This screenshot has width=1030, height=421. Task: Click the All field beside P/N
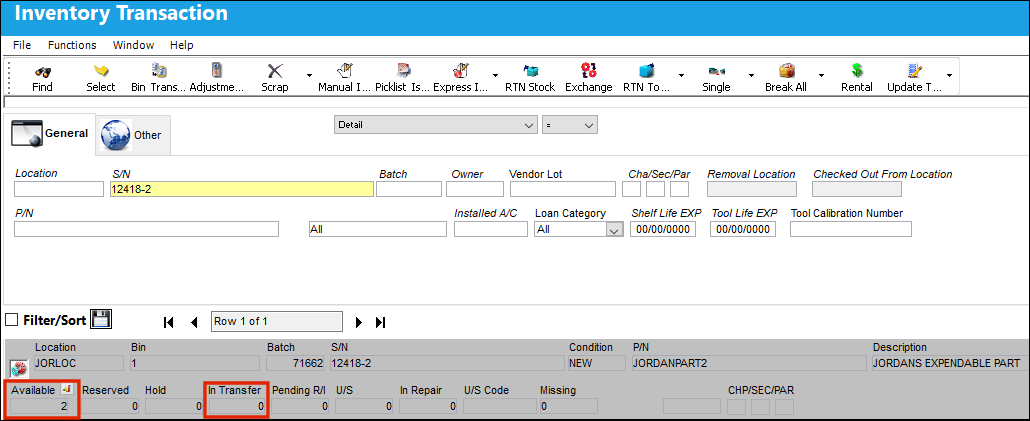pyautogui.click(x=377, y=229)
